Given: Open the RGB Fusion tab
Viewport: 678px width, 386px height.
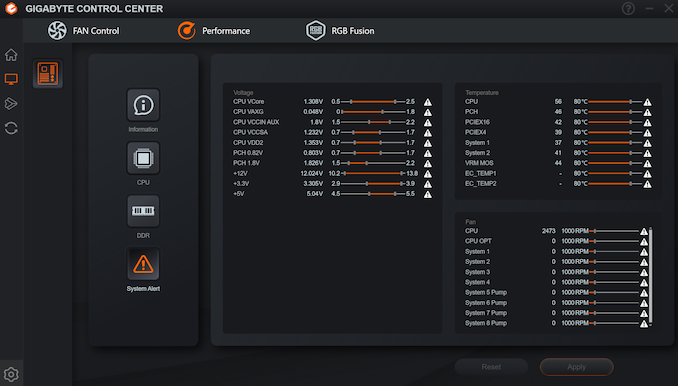Looking at the screenshot, I should tap(340, 31).
